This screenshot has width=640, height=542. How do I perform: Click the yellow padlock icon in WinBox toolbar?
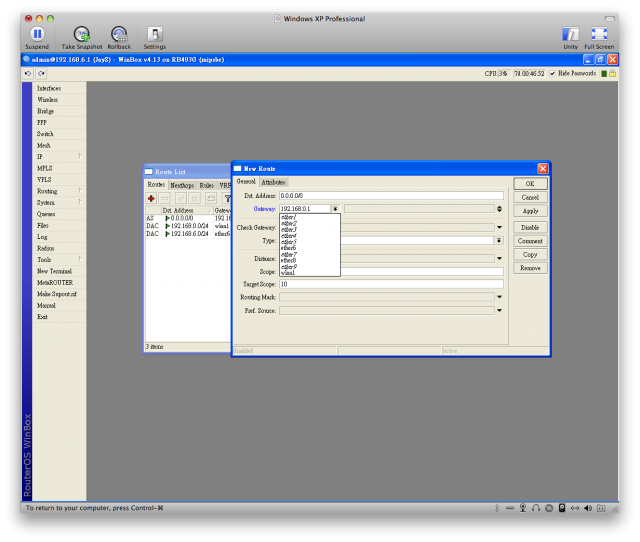612,73
